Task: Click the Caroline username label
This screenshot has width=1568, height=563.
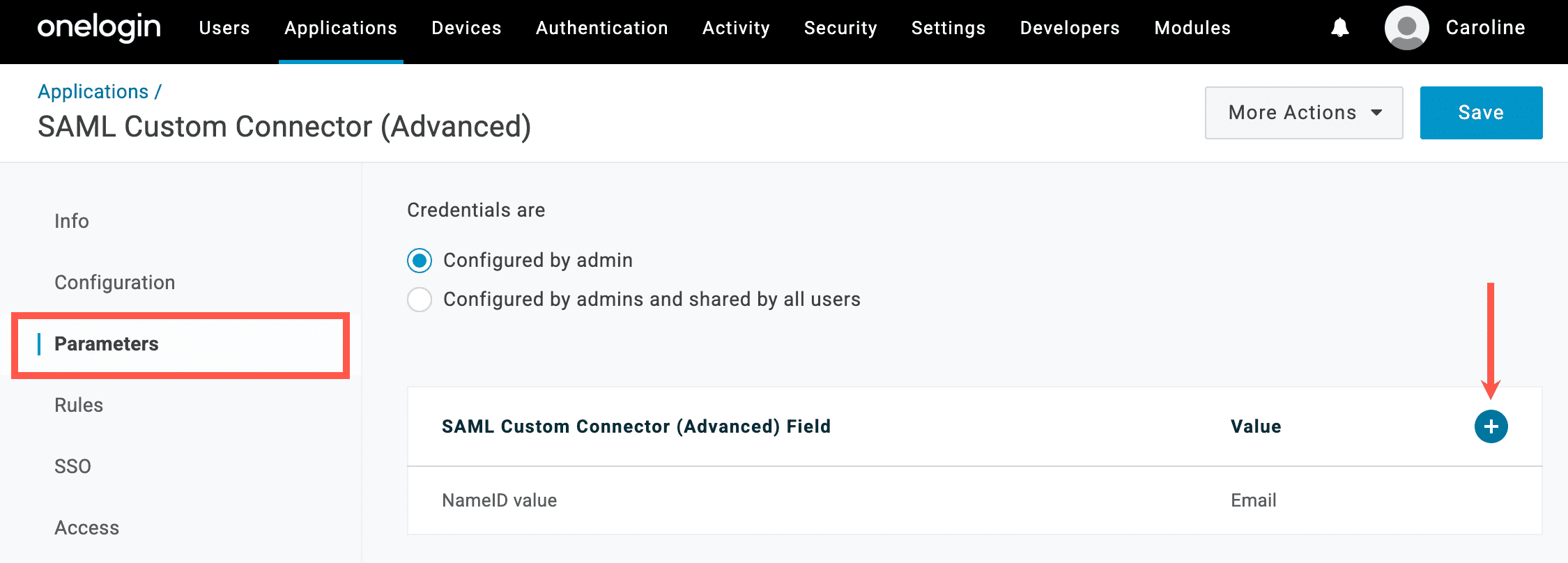Action: 1485,28
